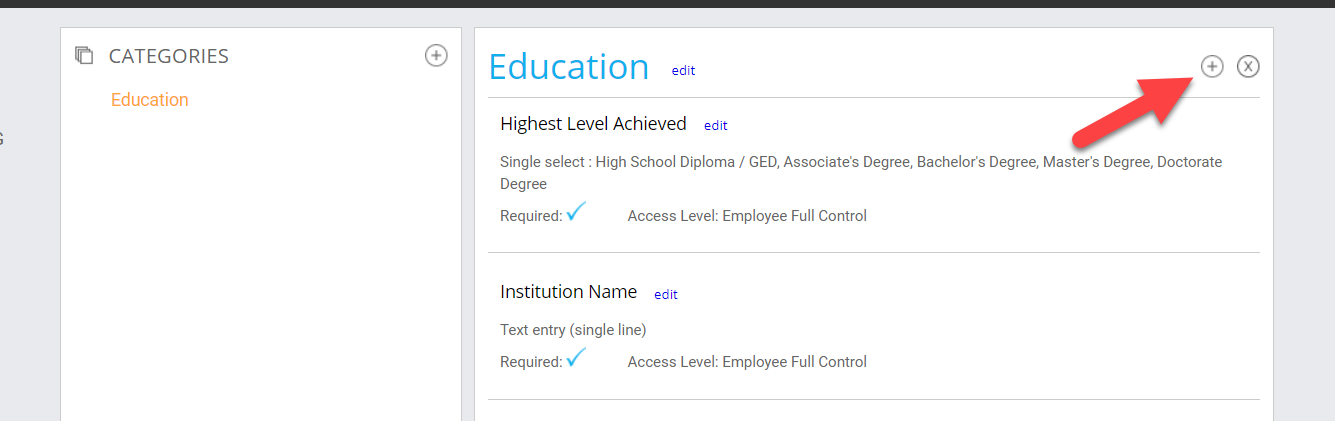Click the Highest Level Achieved field name

point(593,124)
